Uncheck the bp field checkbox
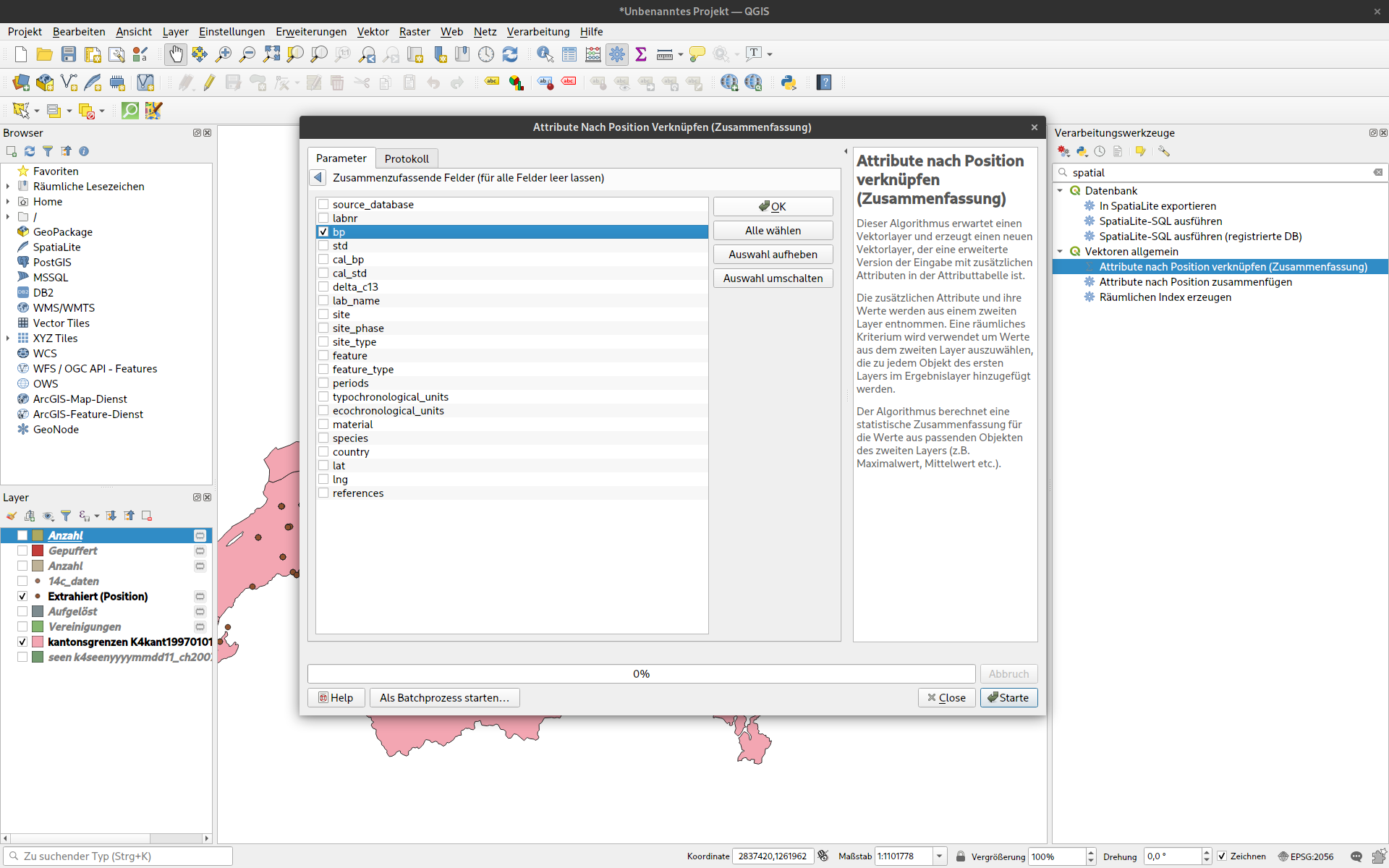 (323, 232)
